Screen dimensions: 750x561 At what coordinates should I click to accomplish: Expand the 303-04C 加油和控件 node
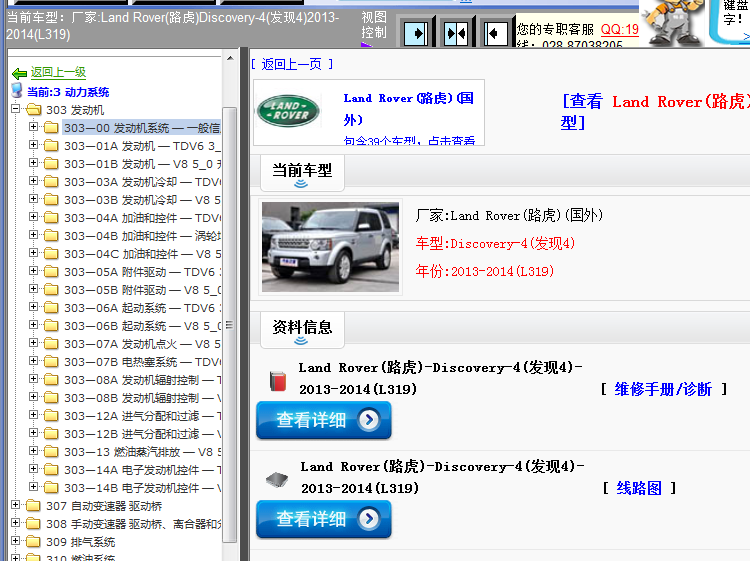pyautogui.click(x=33, y=253)
